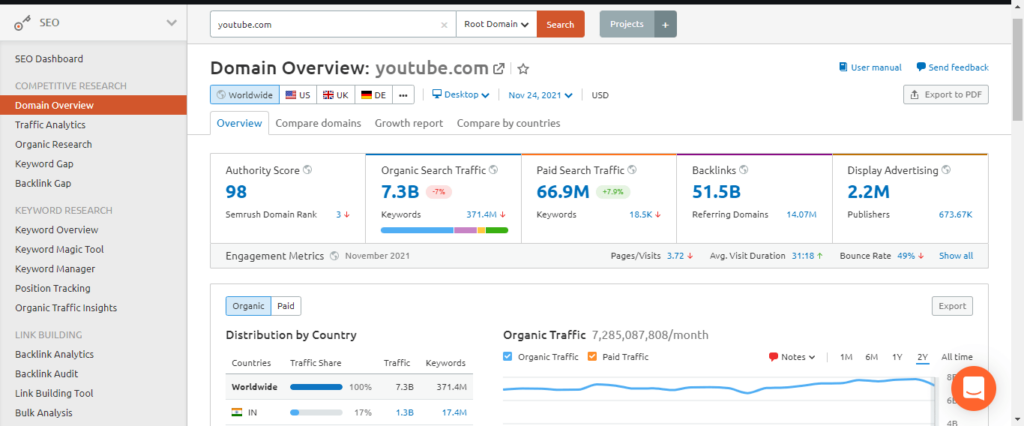Open the Nov 24, 2021 date dropdown

pyautogui.click(x=541, y=95)
